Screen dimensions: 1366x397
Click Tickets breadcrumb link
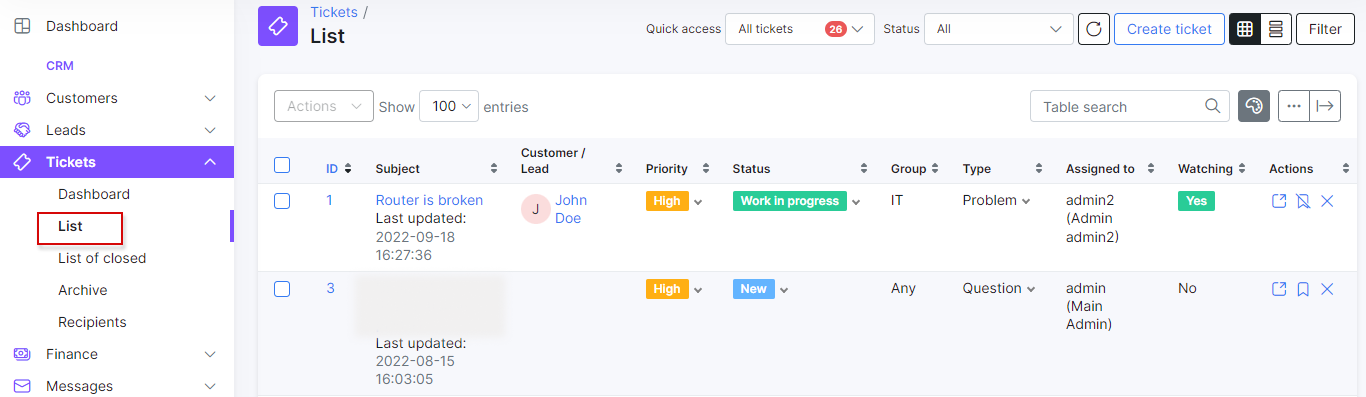333,12
